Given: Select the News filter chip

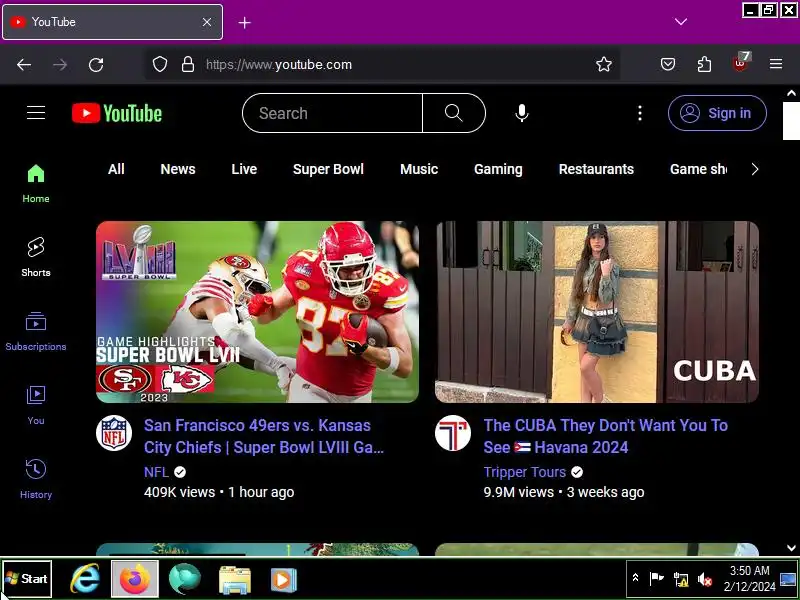Looking at the screenshot, I should click(x=178, y=169).
